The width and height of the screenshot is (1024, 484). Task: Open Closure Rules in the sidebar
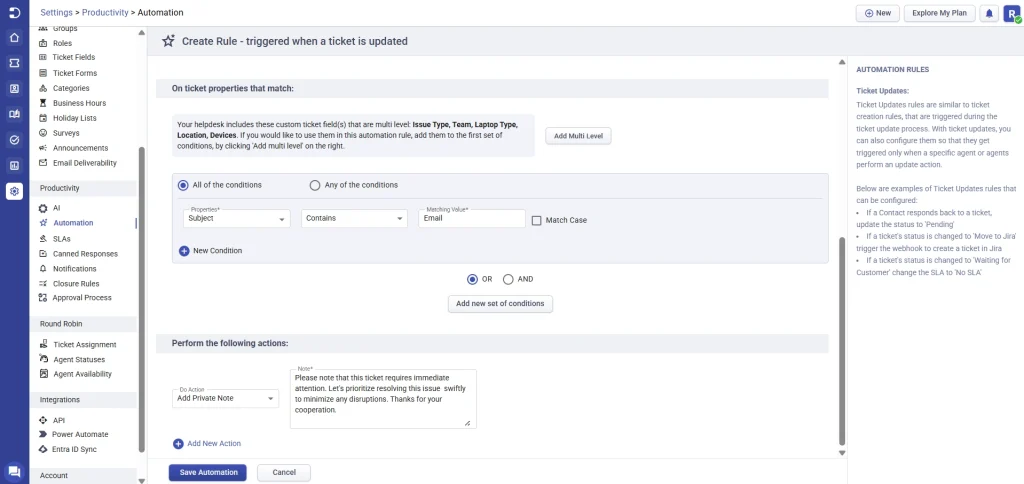76,284
